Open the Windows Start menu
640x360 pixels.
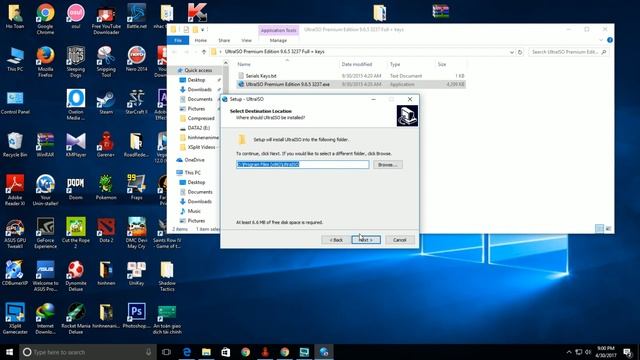click(x=9, y=352)
